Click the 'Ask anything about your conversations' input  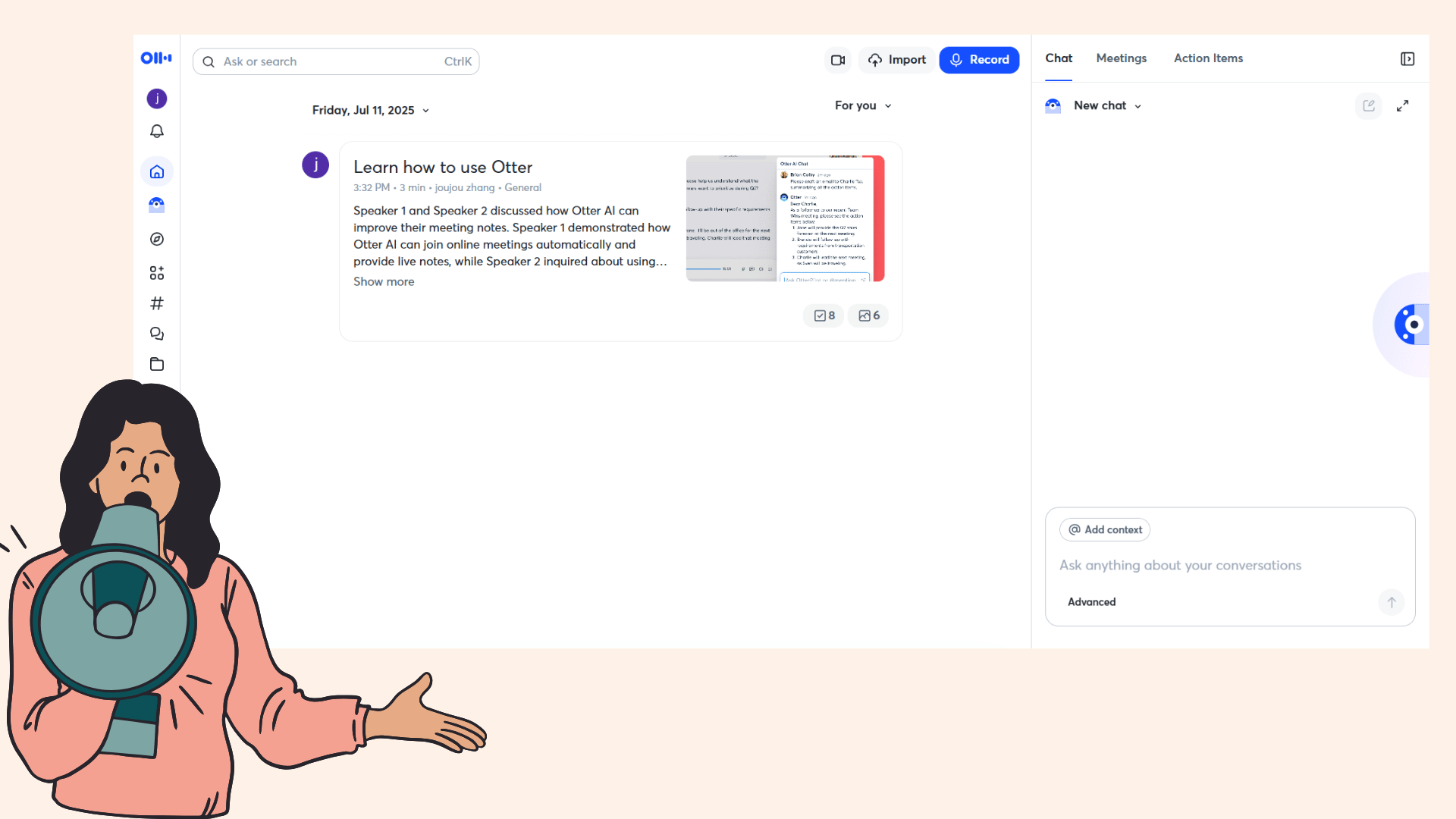coord(1180,566)
